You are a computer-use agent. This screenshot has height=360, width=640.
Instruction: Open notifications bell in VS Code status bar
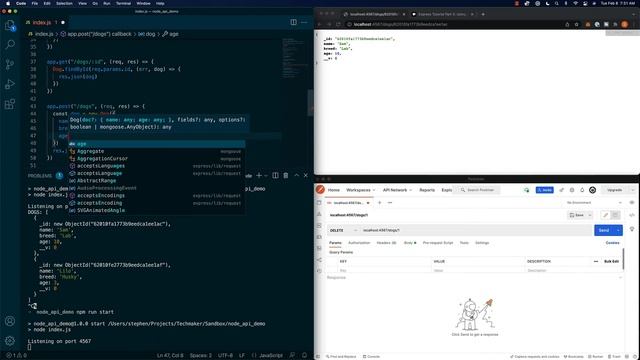click(304, 356)
